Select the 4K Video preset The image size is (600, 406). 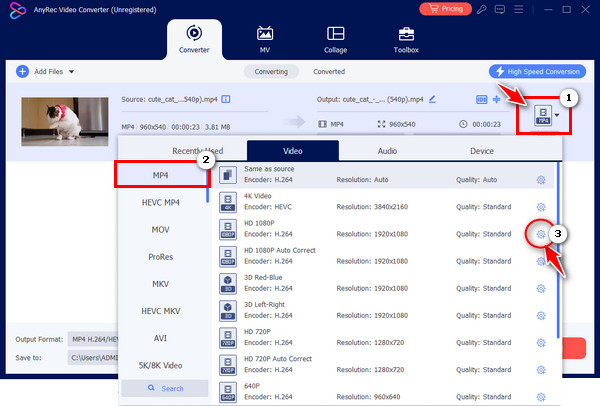pyautogui.click(x=383, y=202)
